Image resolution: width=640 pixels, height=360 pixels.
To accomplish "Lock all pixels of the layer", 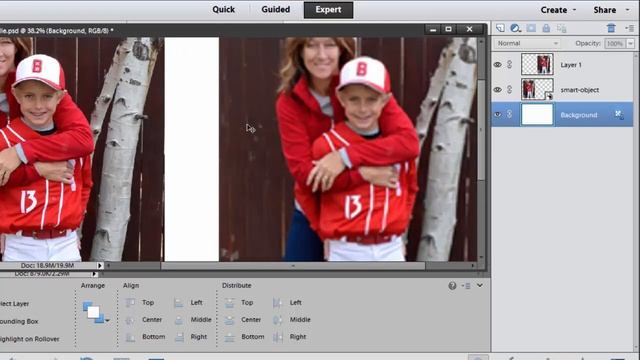I will click(x=546, y=28).
